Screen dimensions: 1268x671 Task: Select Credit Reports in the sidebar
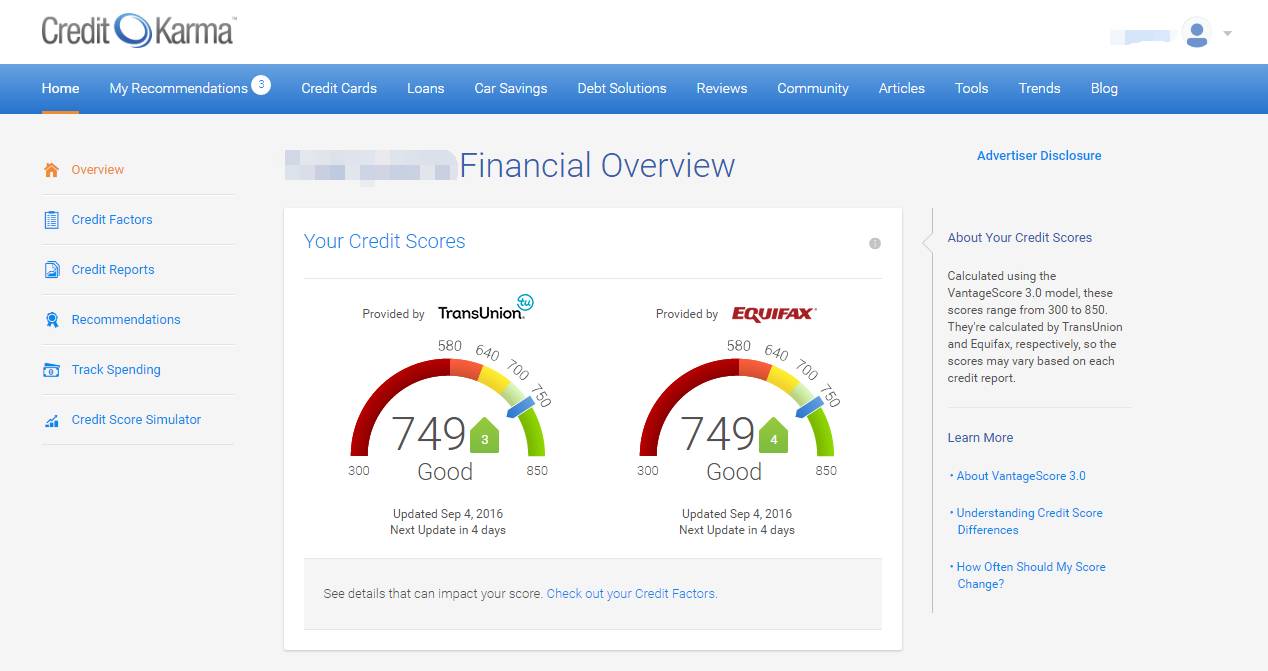[113, 270]
